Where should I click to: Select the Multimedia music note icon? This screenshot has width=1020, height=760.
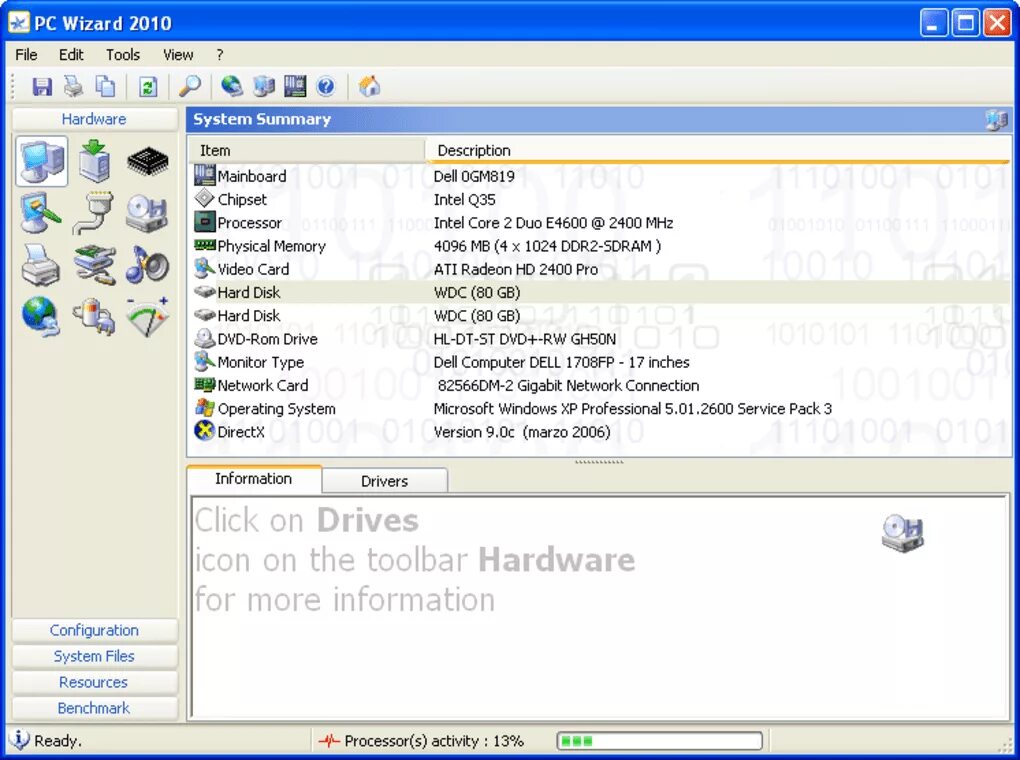(147, 265)
